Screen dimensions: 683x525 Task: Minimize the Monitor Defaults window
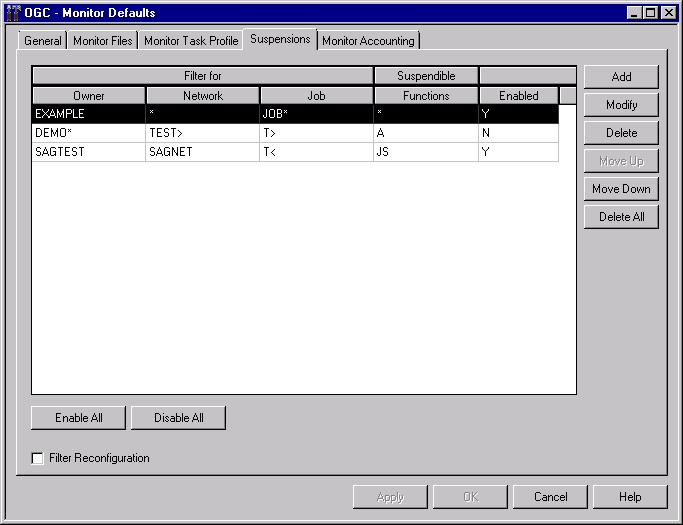[x=634, y=13]
